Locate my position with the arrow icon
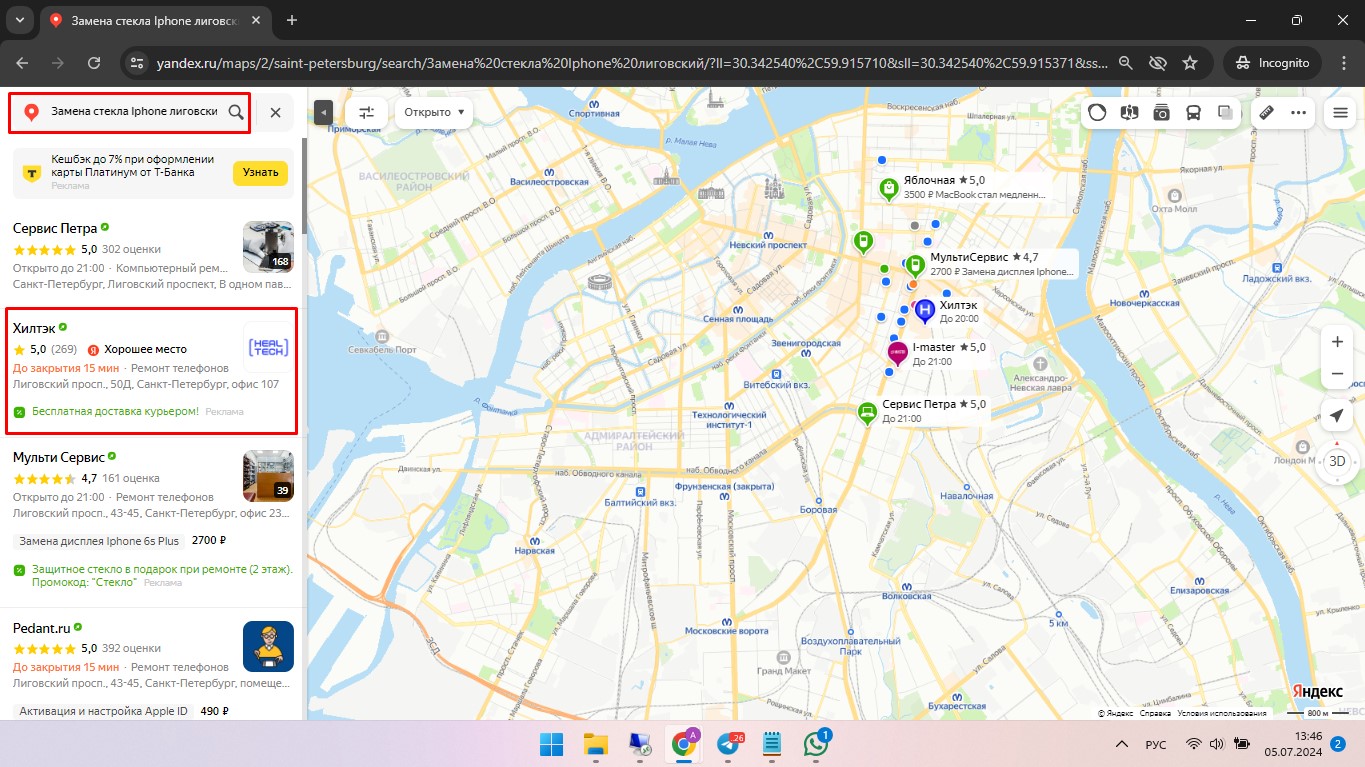Screen dimensions: 1365x767 (1337, 416)
